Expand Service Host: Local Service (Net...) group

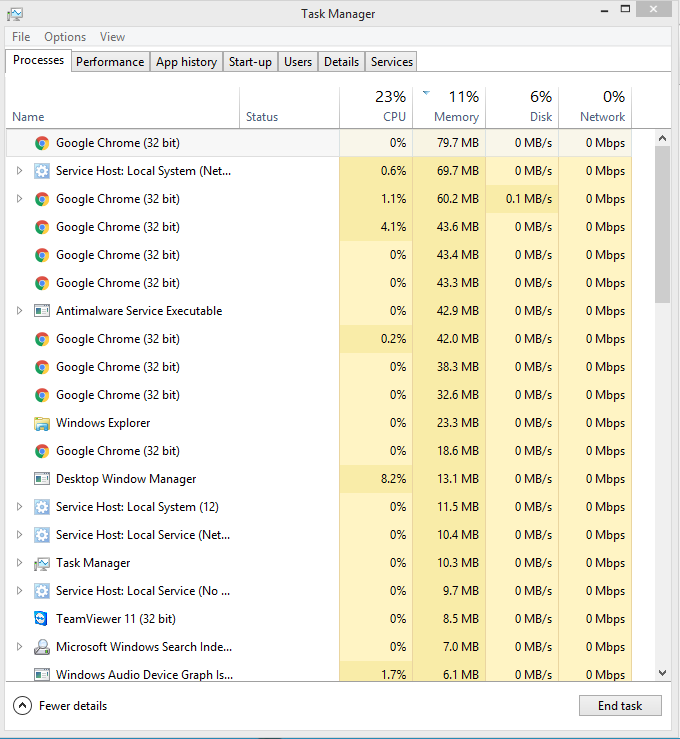(19, 534)
